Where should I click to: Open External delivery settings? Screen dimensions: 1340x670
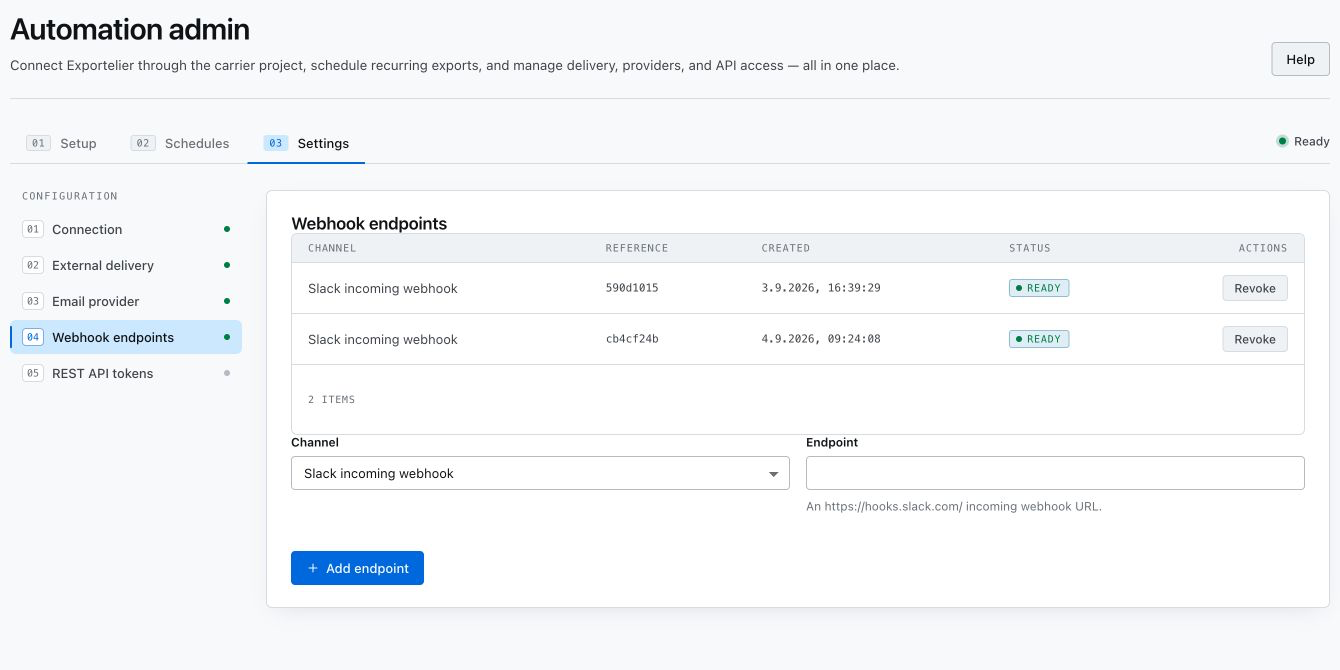tap(126, 265)
